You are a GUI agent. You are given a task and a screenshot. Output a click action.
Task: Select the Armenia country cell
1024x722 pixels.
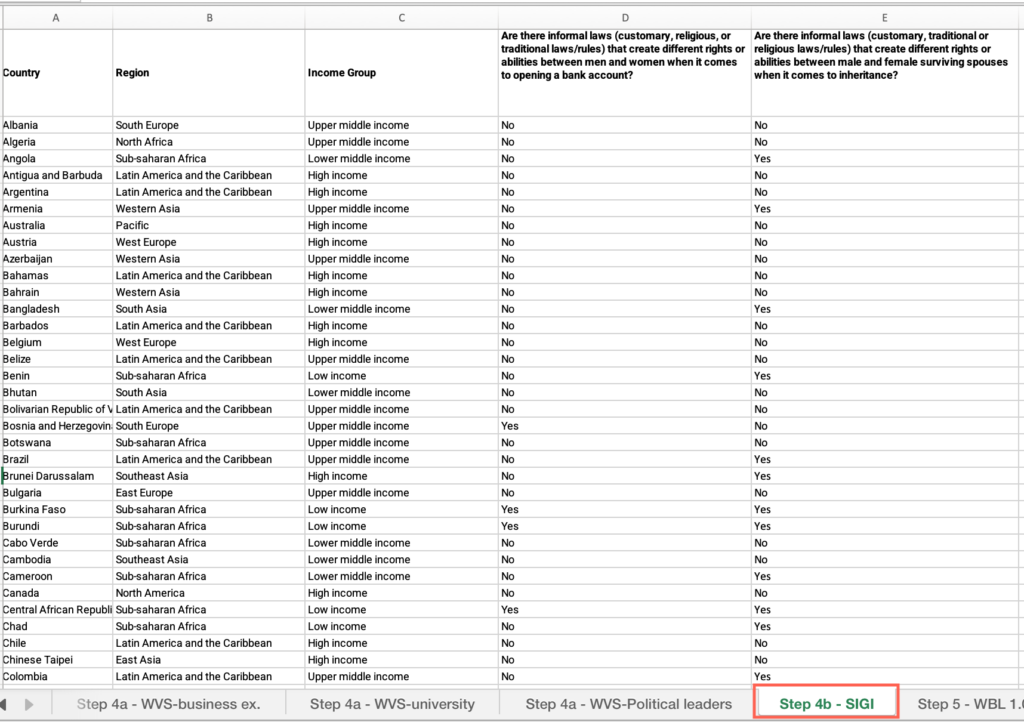pos(57,209)
